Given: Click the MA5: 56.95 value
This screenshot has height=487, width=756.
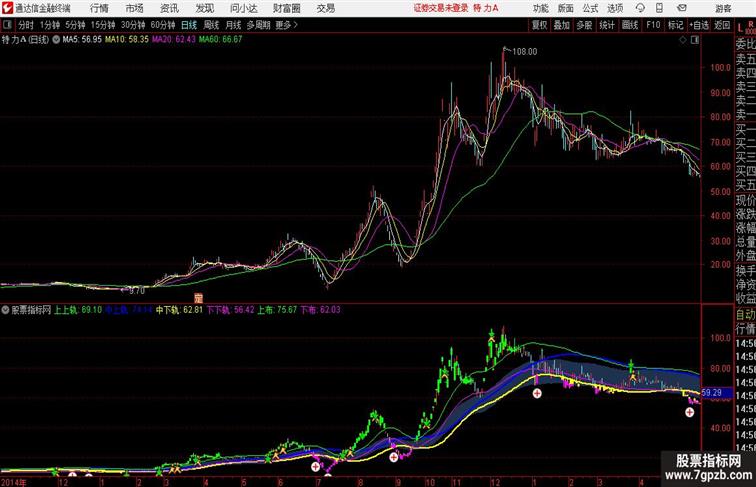Looking at the screenshot, I should point(82,40).
